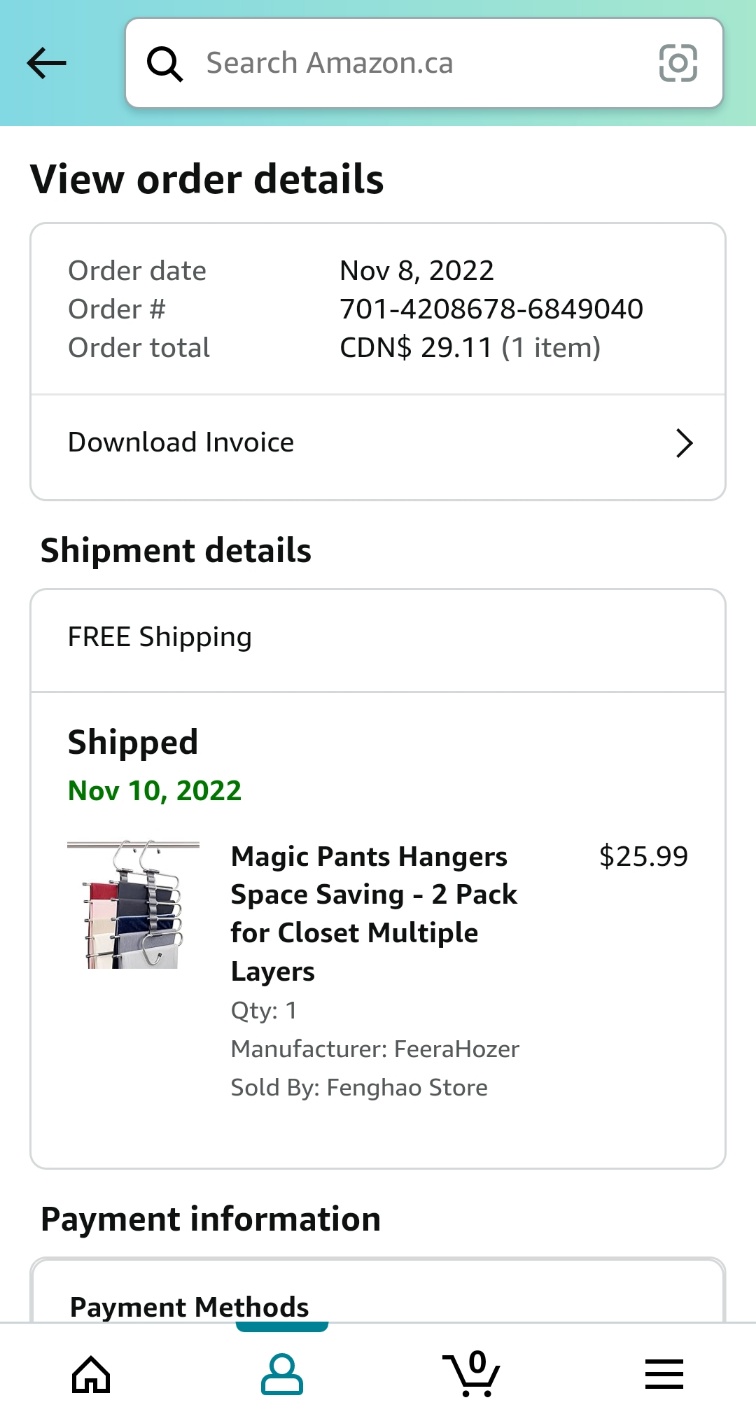
Task: Tap the search magnifier icon
Action: tap(165, 63)
